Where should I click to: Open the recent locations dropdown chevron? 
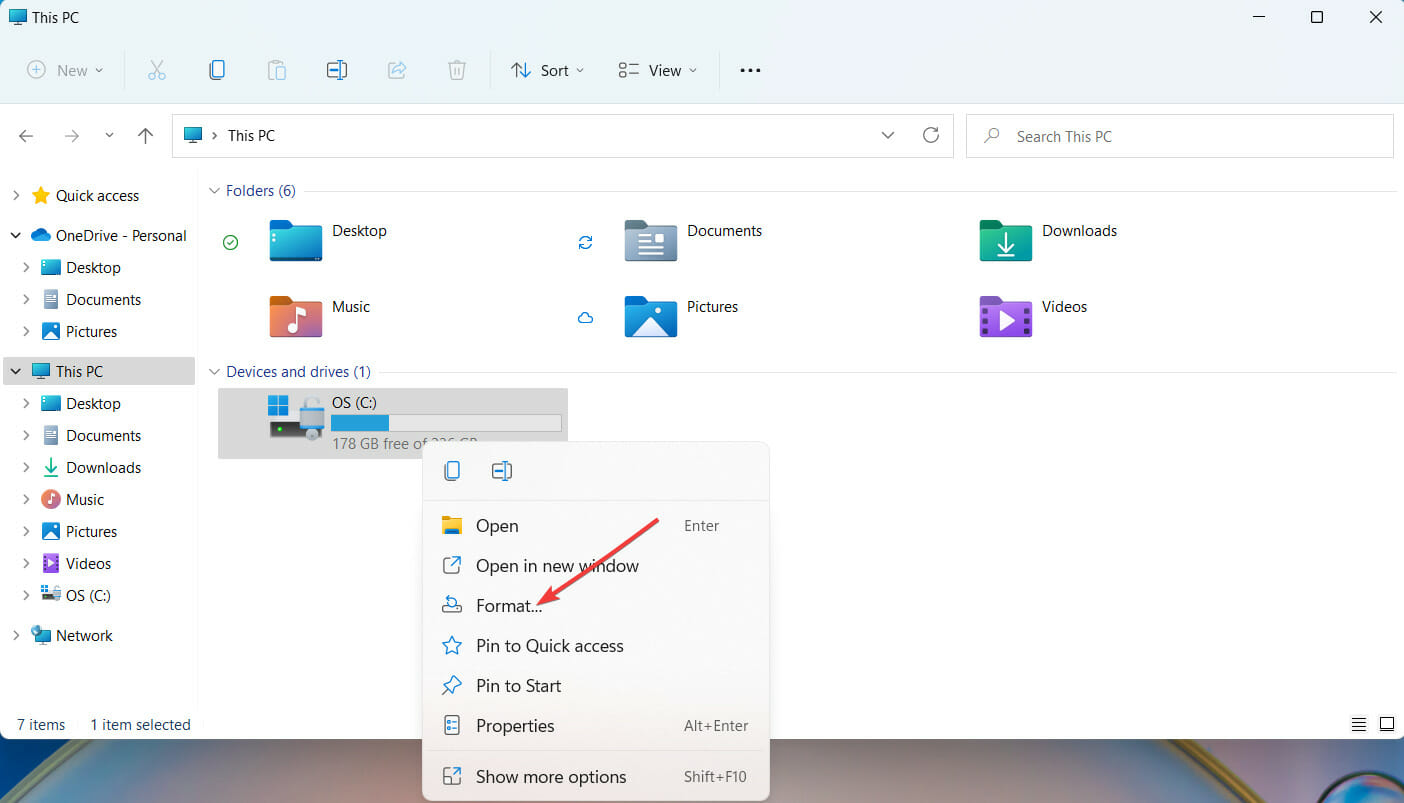click(x=109, y=135)
